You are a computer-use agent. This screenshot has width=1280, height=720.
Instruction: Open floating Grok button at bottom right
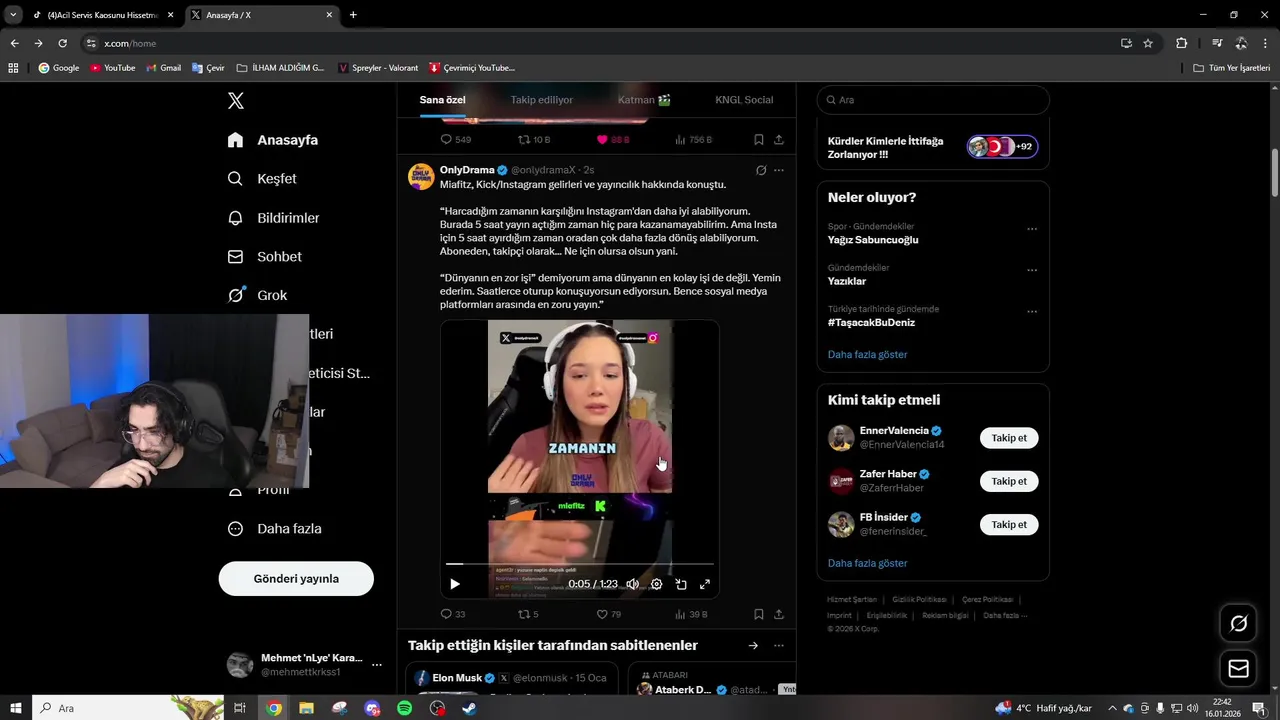coord(1239,624)
